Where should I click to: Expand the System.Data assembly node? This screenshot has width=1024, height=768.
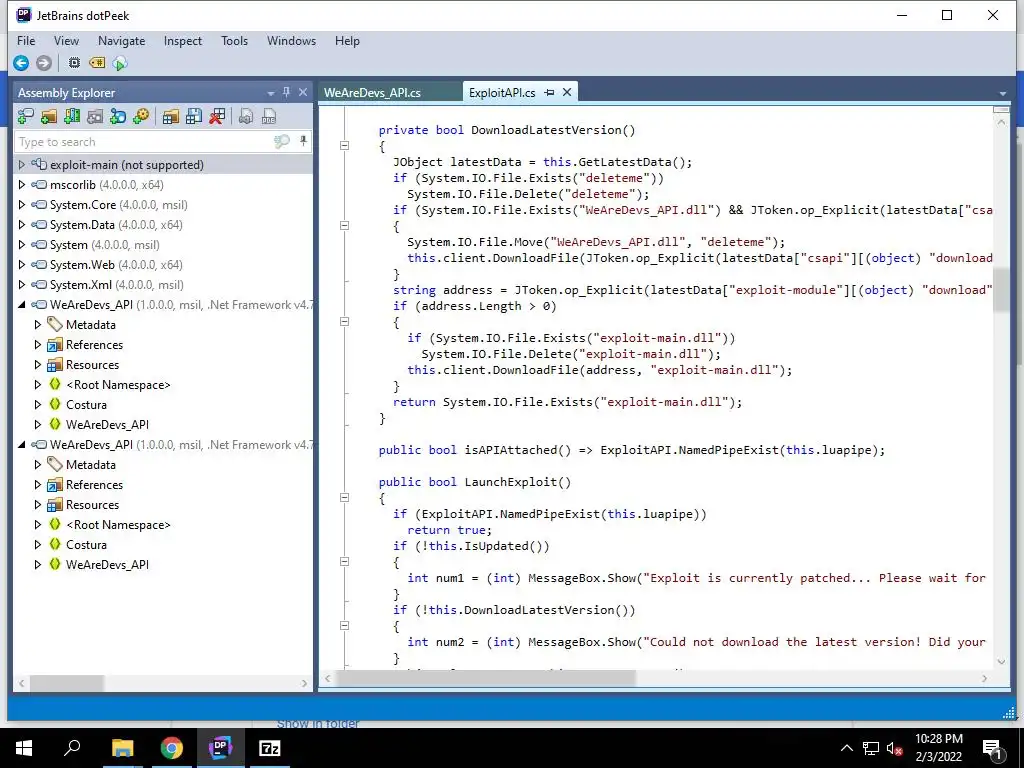[x=22, y=225]
